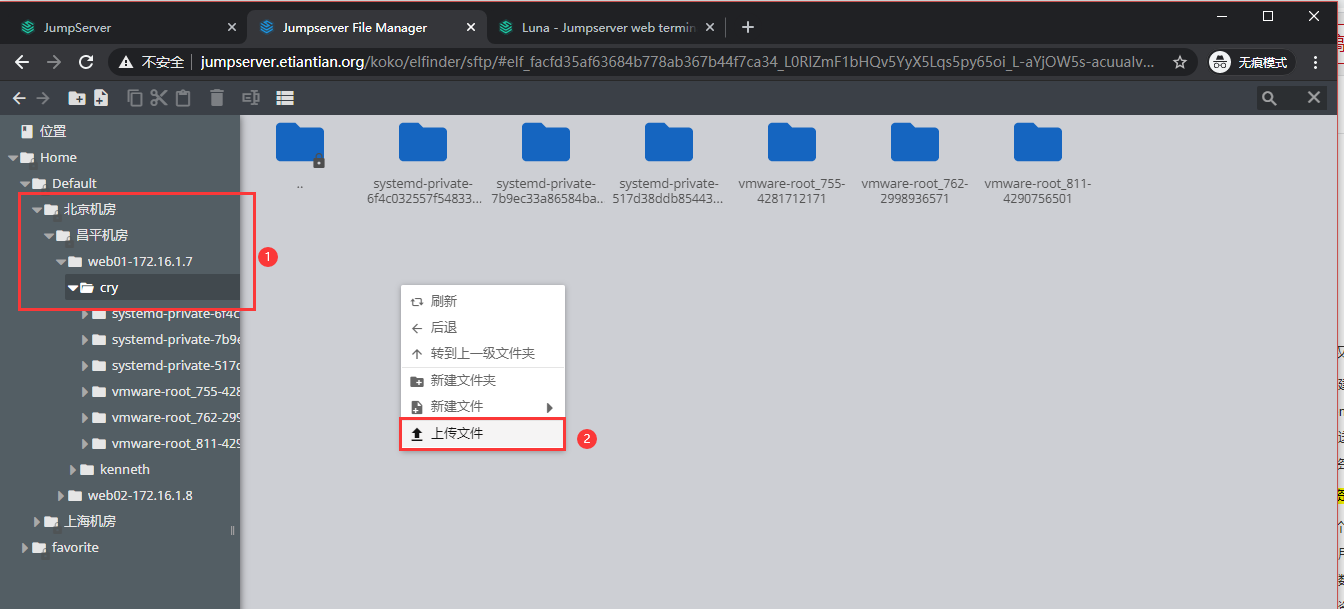Expand the web02-172.16.1.8 tree node arrow

coord(61,495)
